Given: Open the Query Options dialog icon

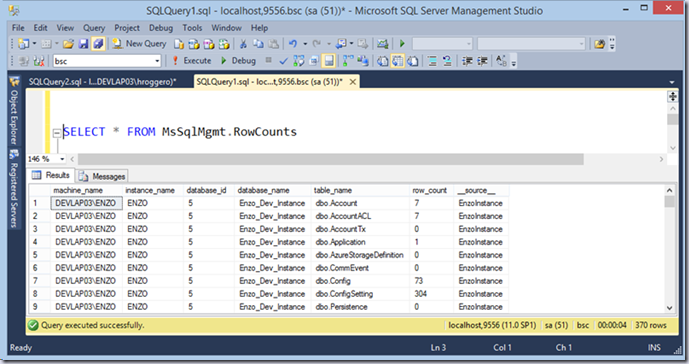Looking at the screenshot, I should 314,61.
